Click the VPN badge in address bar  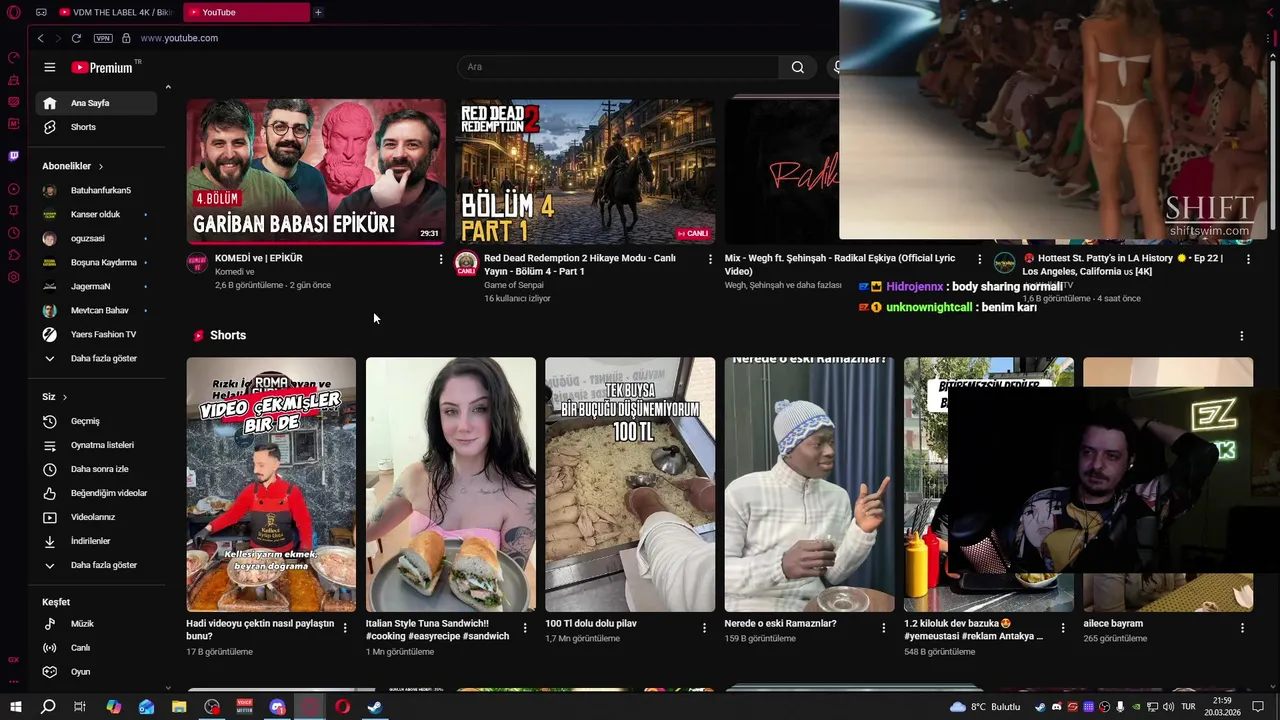click(103, 38)
